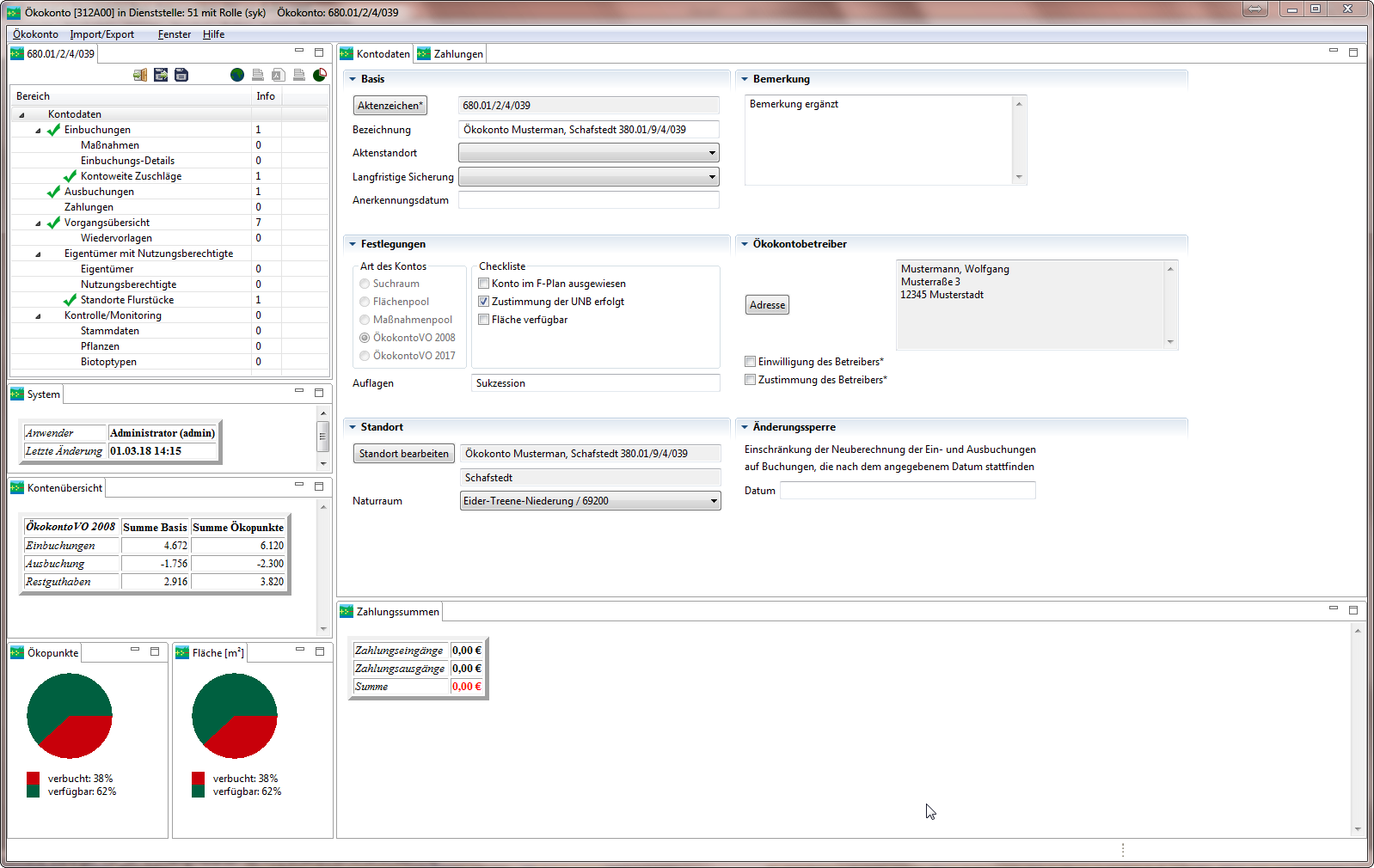Click the exit door icon in toolbar
This screenshot has height=868, width=1374.
(x=140, y=76)
